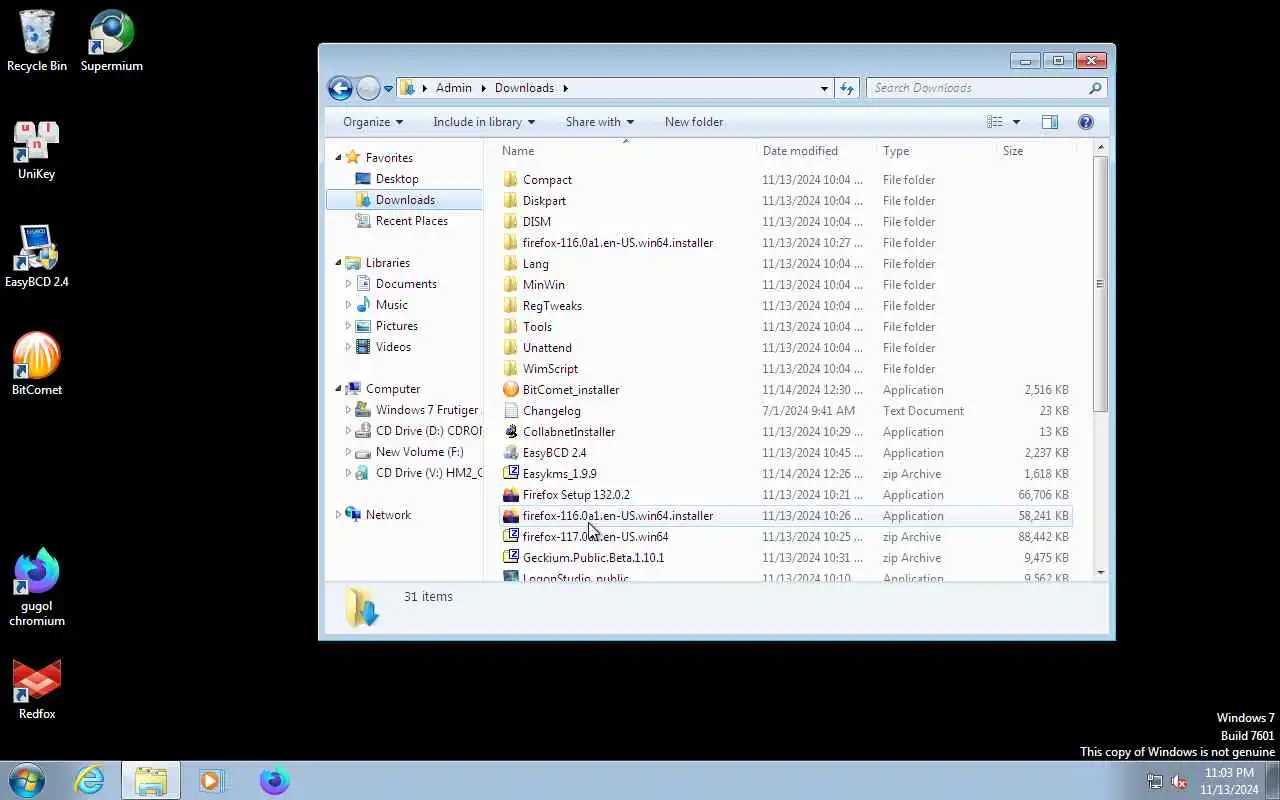Open the gugol chromium desktop shortcut

(37, 588)
